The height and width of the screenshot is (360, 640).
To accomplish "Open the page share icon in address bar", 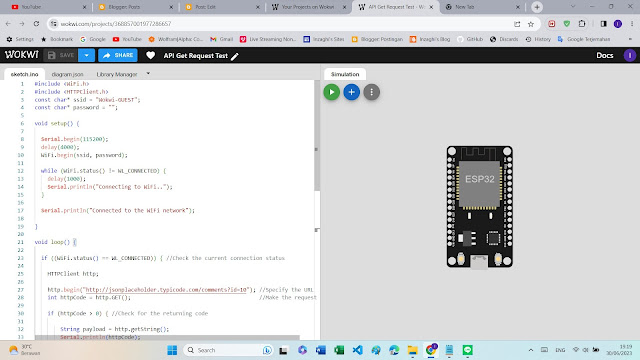I will pyautogui.click(x=517, y=24).
